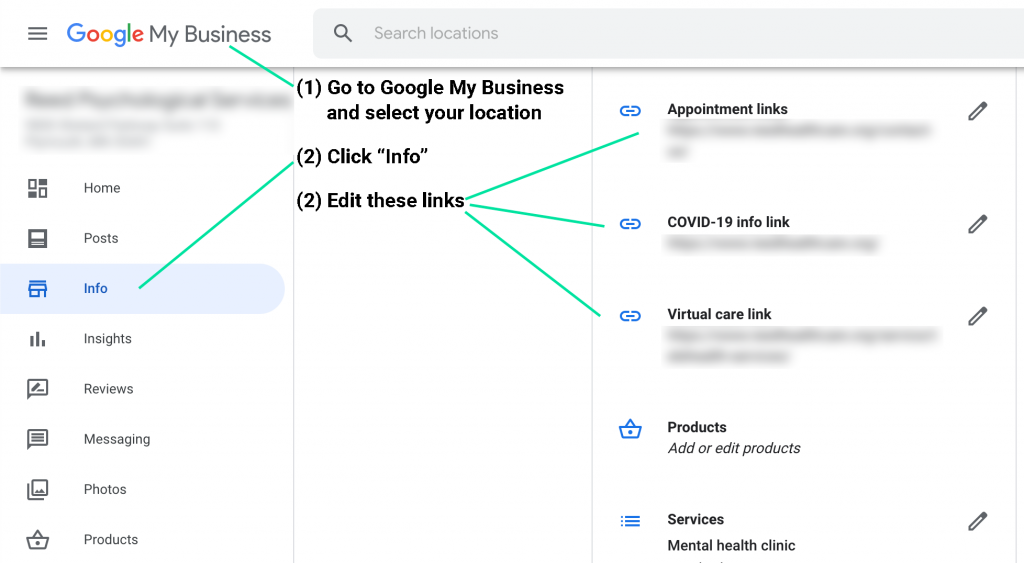Click Add or edit products
This screenshot has height=563, width=1024.
point(733,448)
